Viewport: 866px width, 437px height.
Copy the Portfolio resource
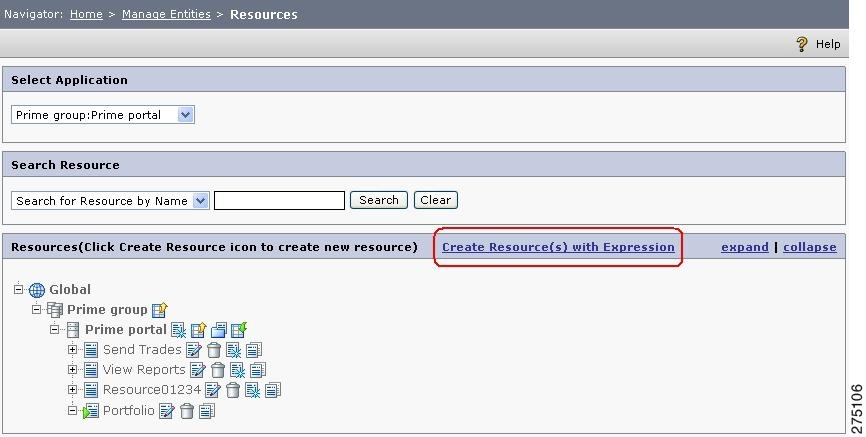207,411
